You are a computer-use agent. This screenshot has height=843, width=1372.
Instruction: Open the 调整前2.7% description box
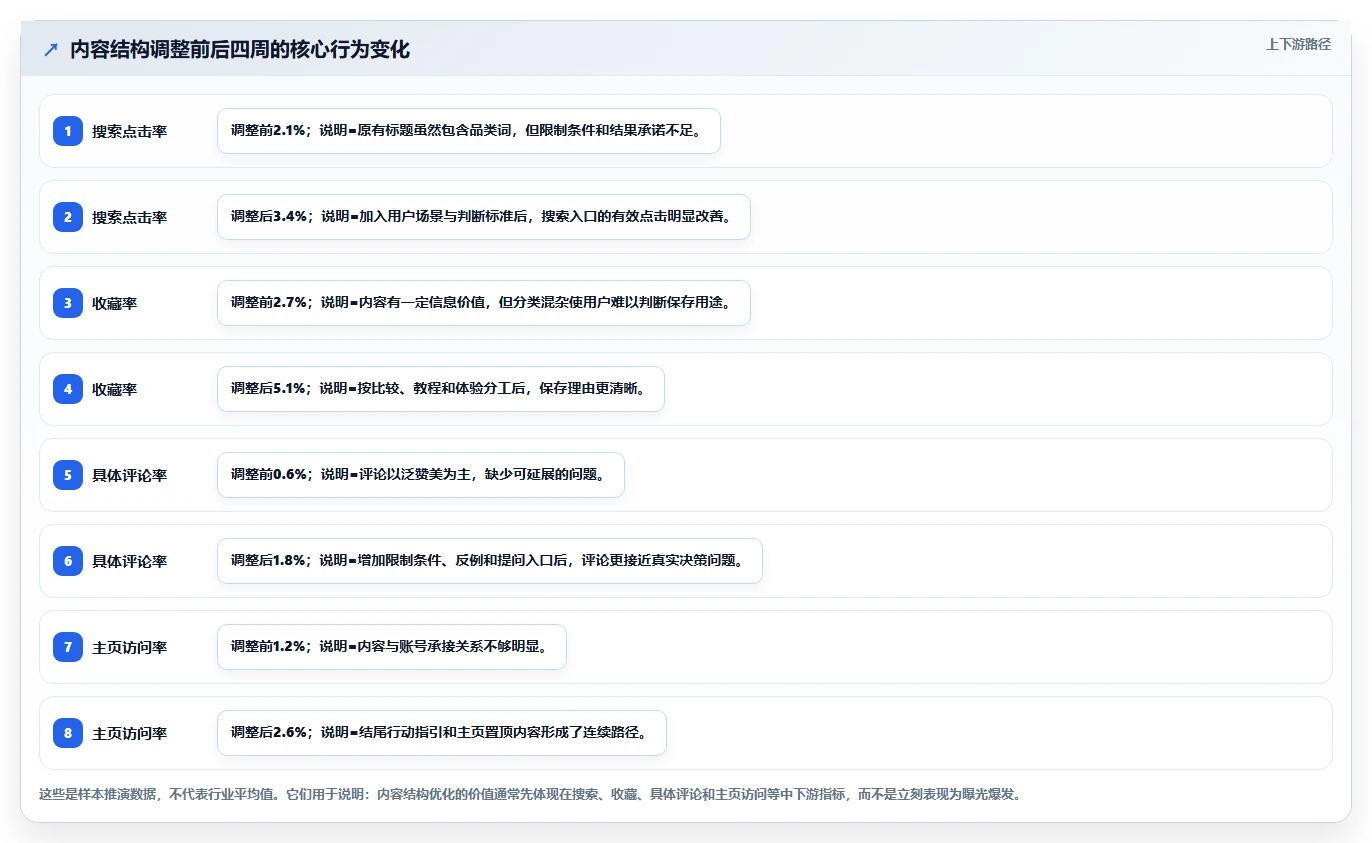coord(484,303)
